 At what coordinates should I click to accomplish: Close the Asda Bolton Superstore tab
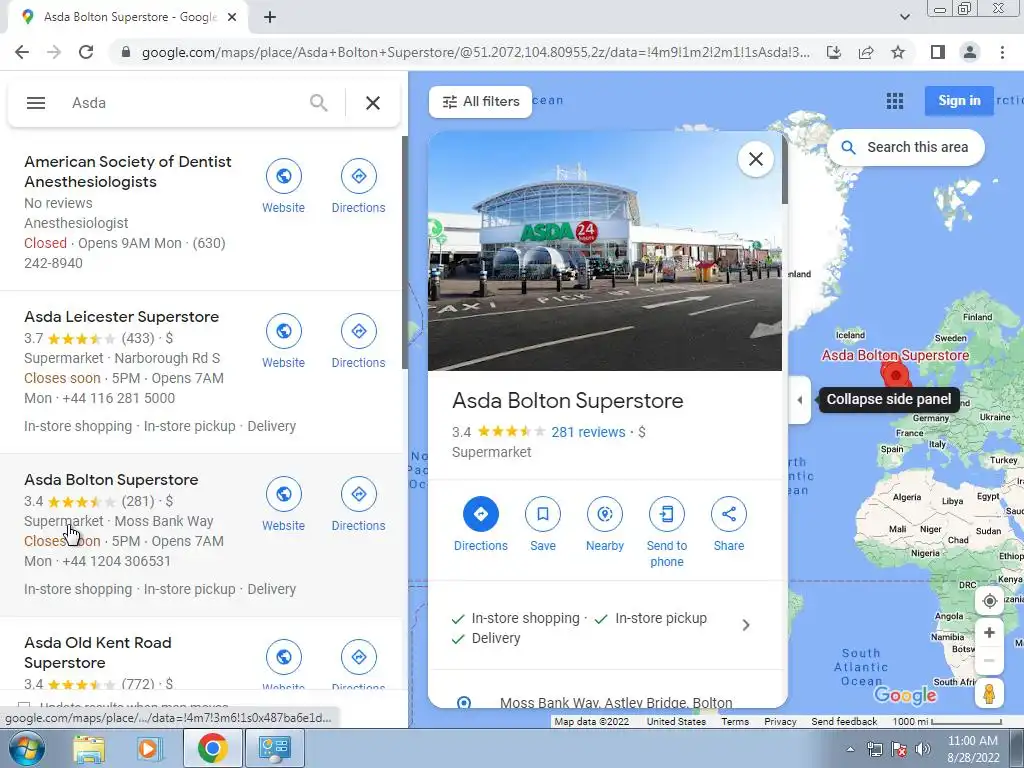pos(232,18)
